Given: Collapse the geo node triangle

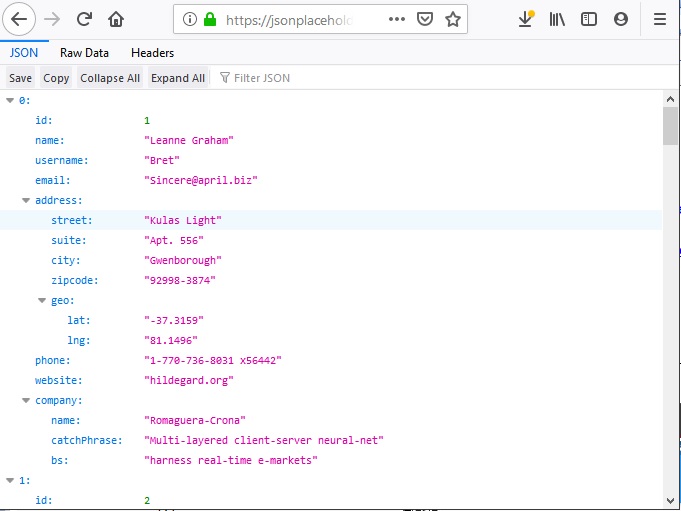Looking at the screenshot, I should (42, 300).
